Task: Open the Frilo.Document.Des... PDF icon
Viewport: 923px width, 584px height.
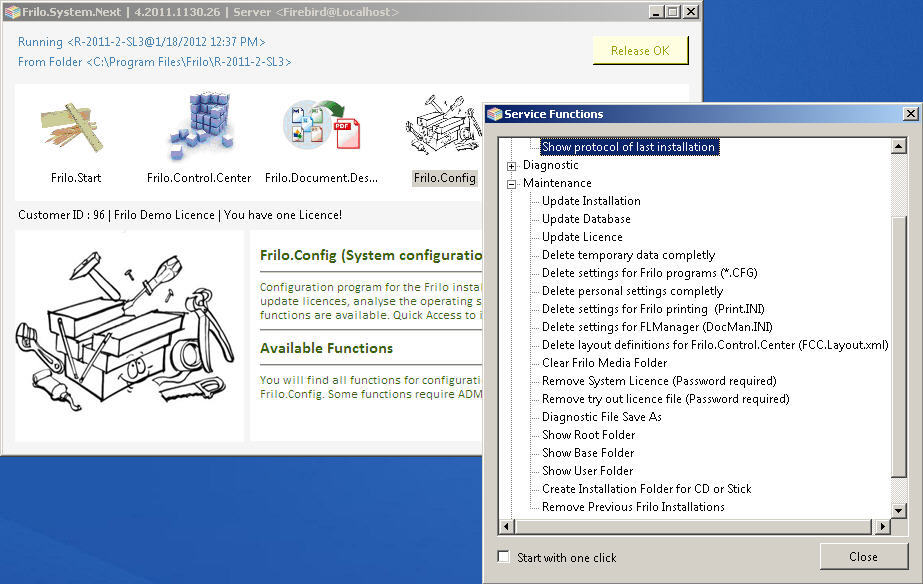Action: coord(321,125)
